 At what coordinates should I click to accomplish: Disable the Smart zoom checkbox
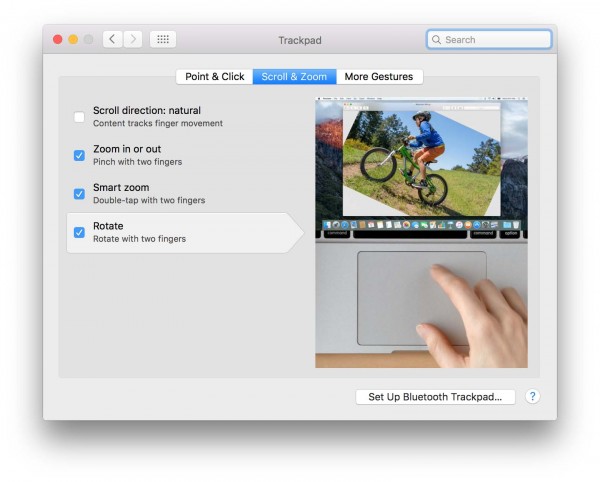pyautogui.click(x=79, y=194)
